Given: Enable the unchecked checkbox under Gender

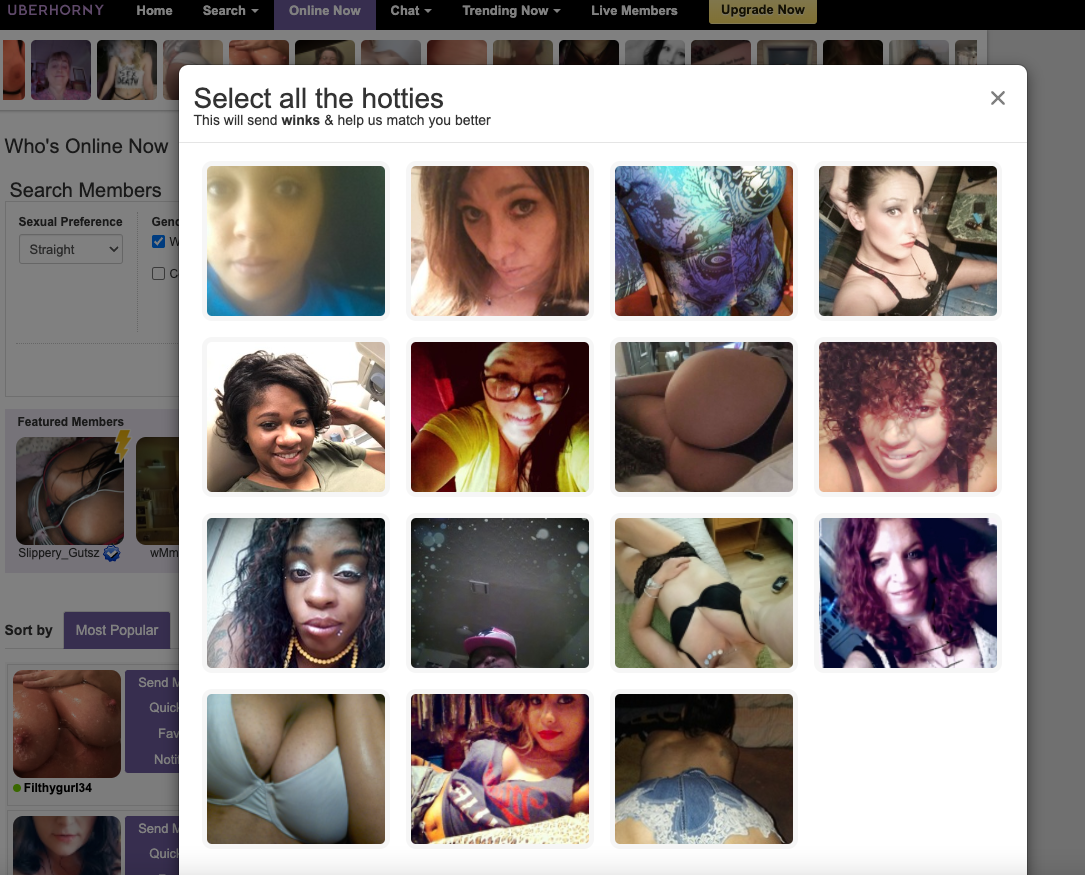Looking at the screenshot, I should [x=158, y=273].
